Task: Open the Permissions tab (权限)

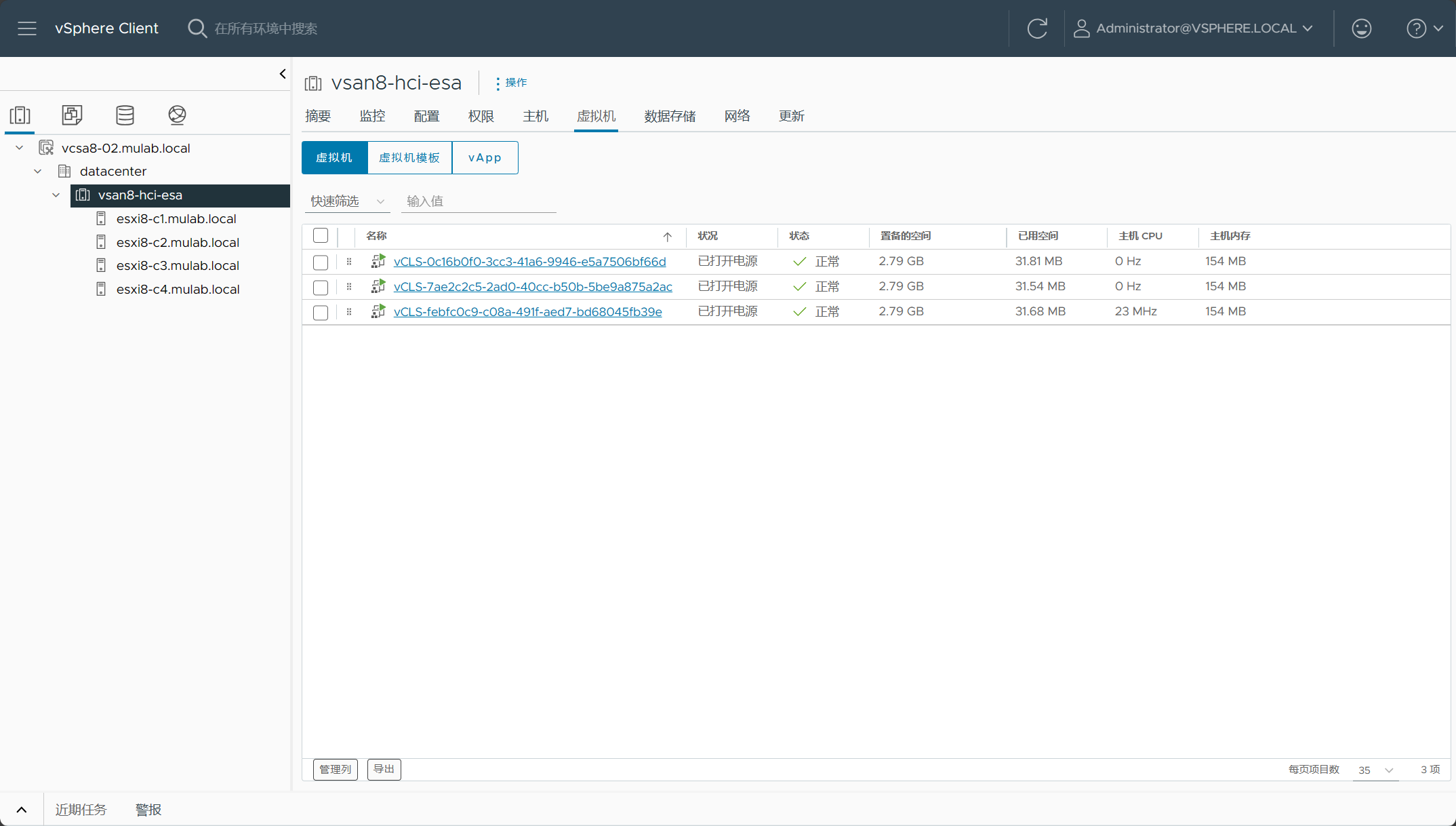Action: point(481,116)
